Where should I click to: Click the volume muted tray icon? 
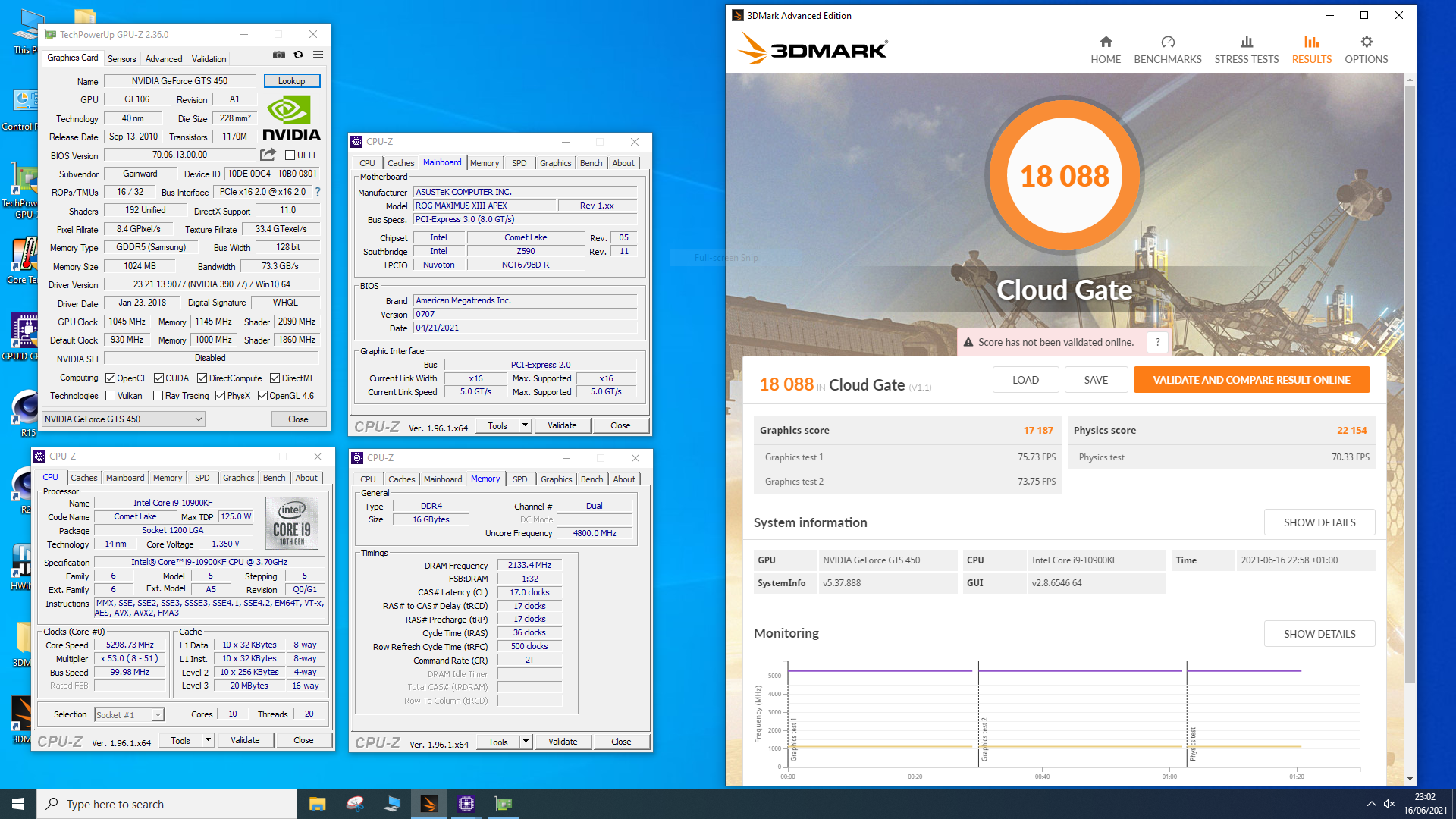click(x=1389, y=804)
